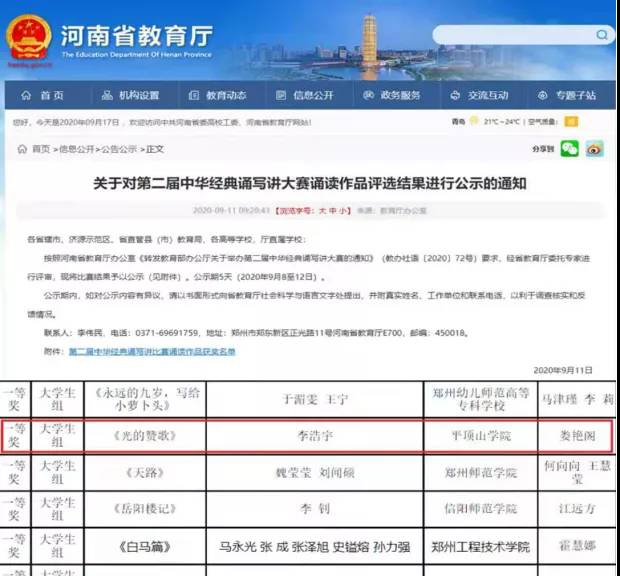620x576 pixels.
Task: Open the 机构设置 navigation item
Action: 130,95
